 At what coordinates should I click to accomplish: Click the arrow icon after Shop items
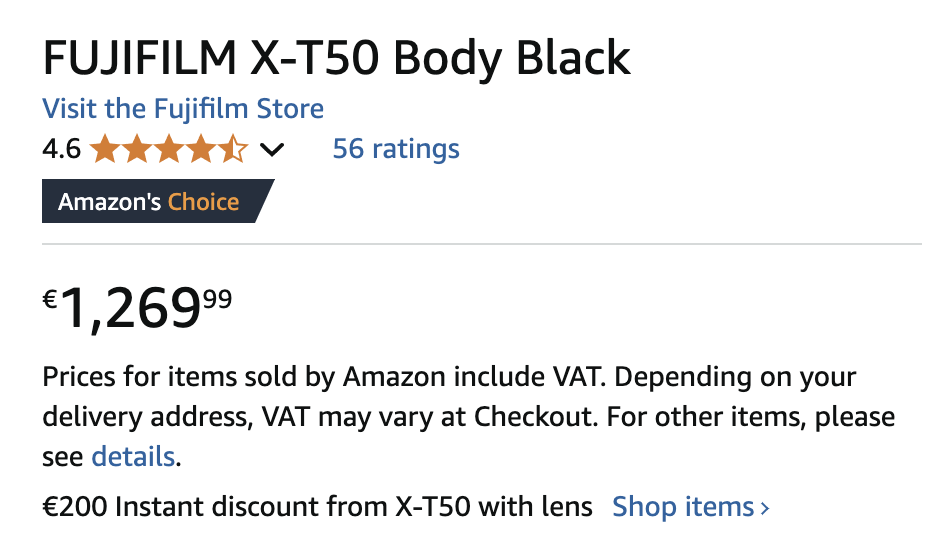tap(765, 508)
